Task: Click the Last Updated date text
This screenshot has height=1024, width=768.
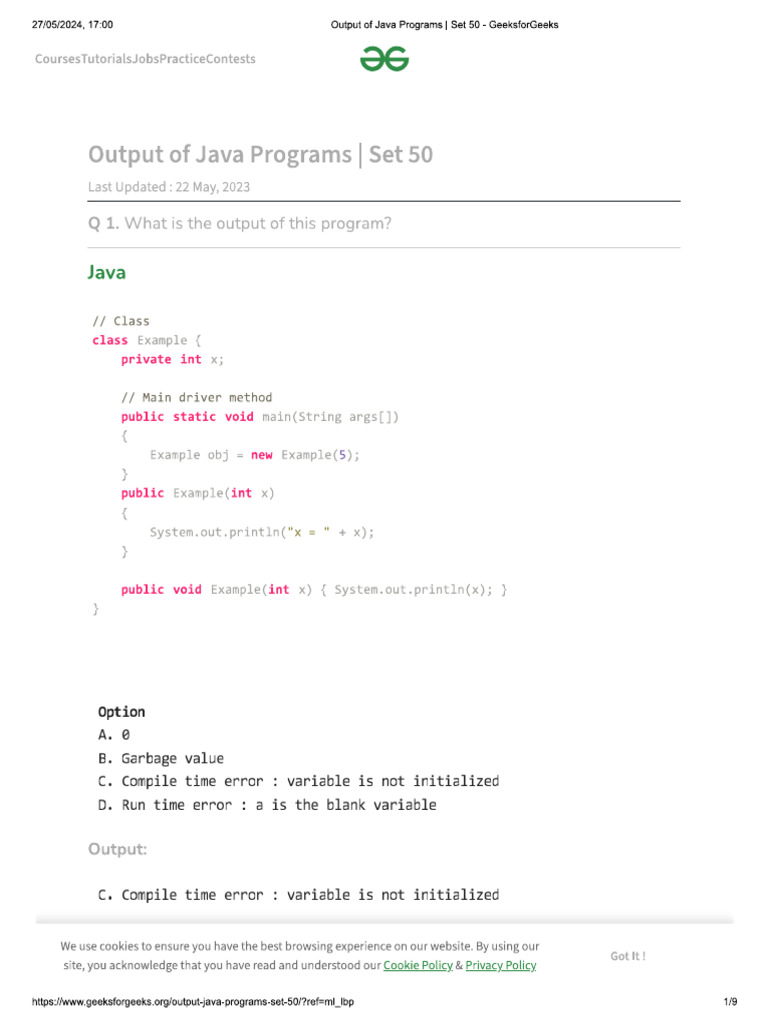Action: [169, 187]
